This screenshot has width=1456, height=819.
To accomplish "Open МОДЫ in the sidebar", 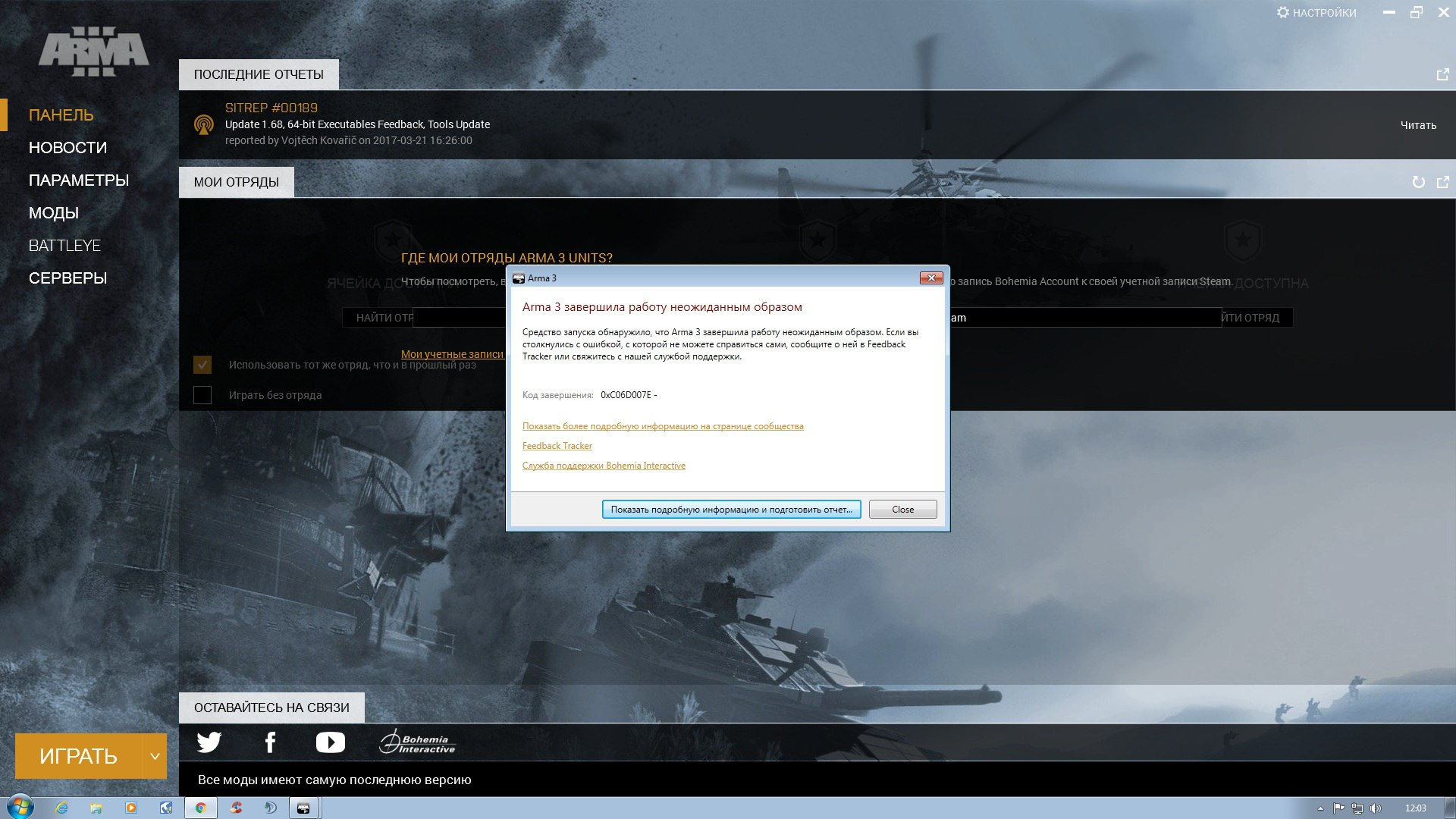I will [x=54, y=213].
